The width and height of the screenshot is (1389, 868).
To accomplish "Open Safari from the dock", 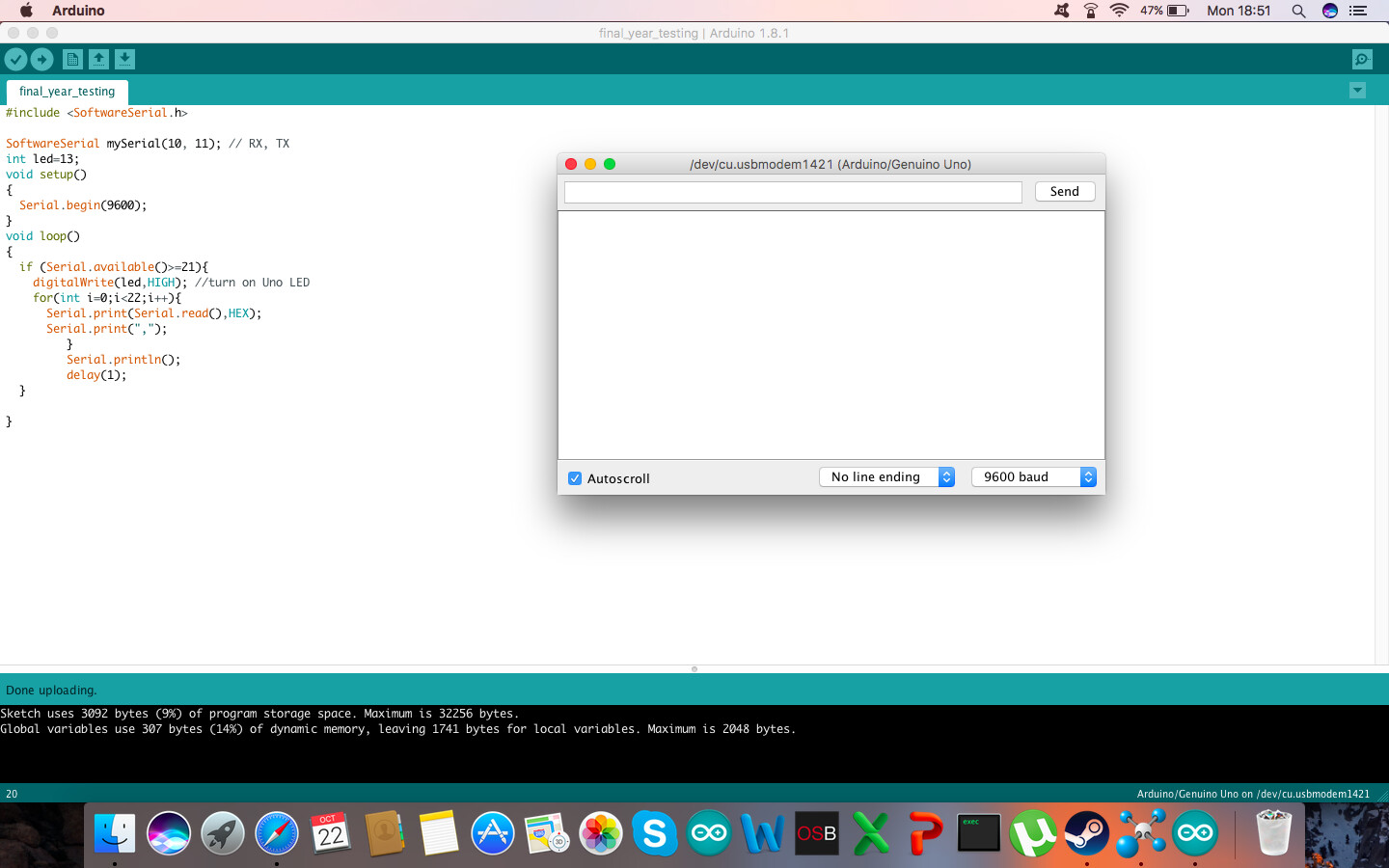I will coord(277,833).
